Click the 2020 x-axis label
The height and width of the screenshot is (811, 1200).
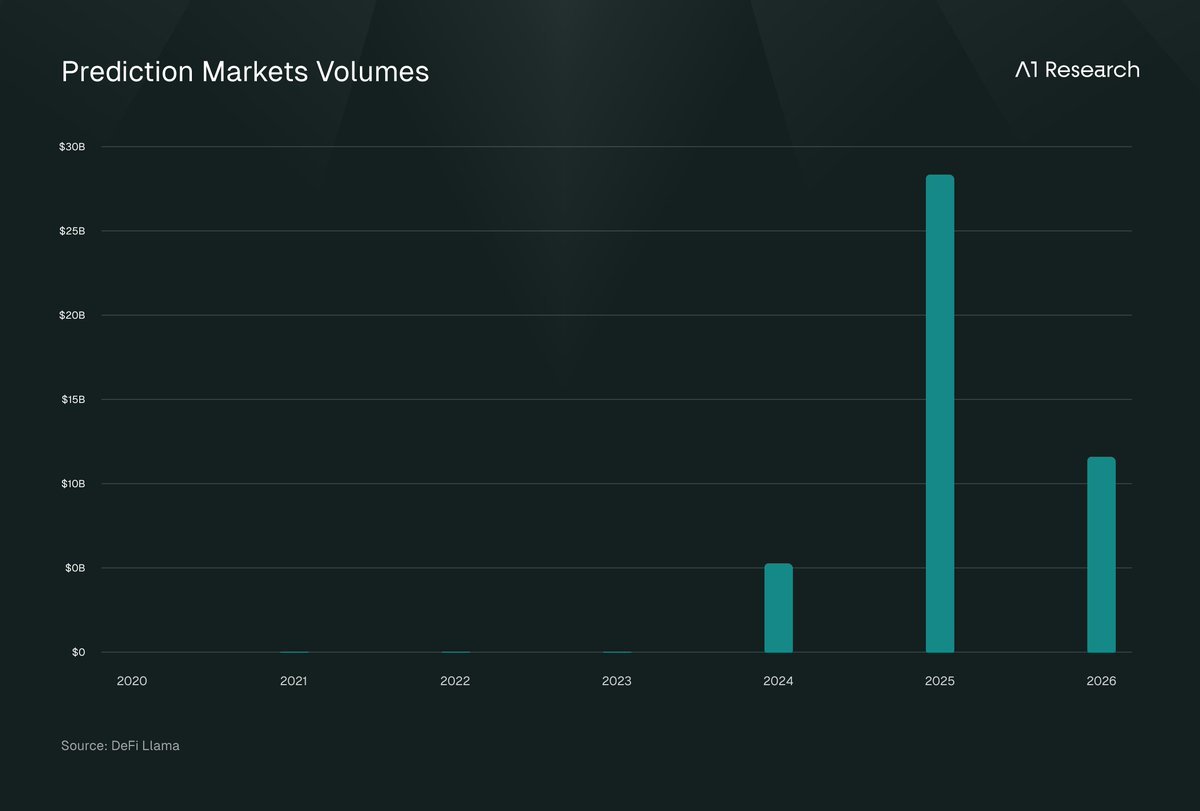(131, 681)
